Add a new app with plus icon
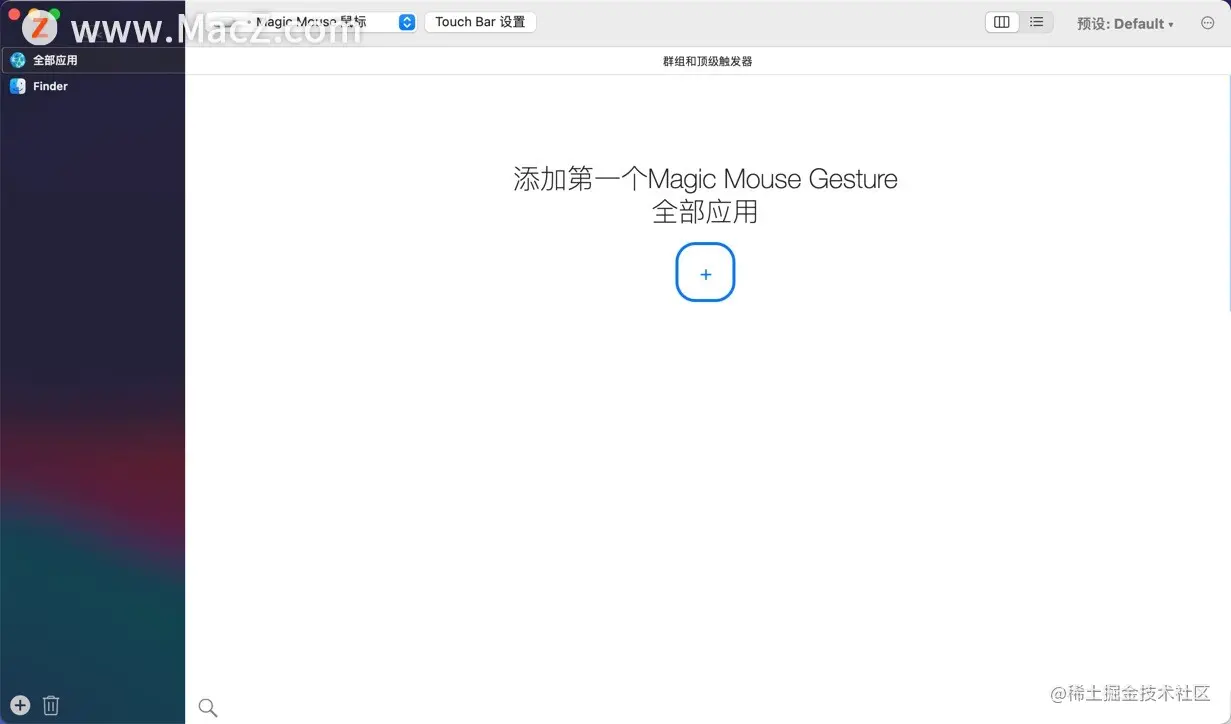This screenshot has height=724, width=1231. (x=20, y=705)
